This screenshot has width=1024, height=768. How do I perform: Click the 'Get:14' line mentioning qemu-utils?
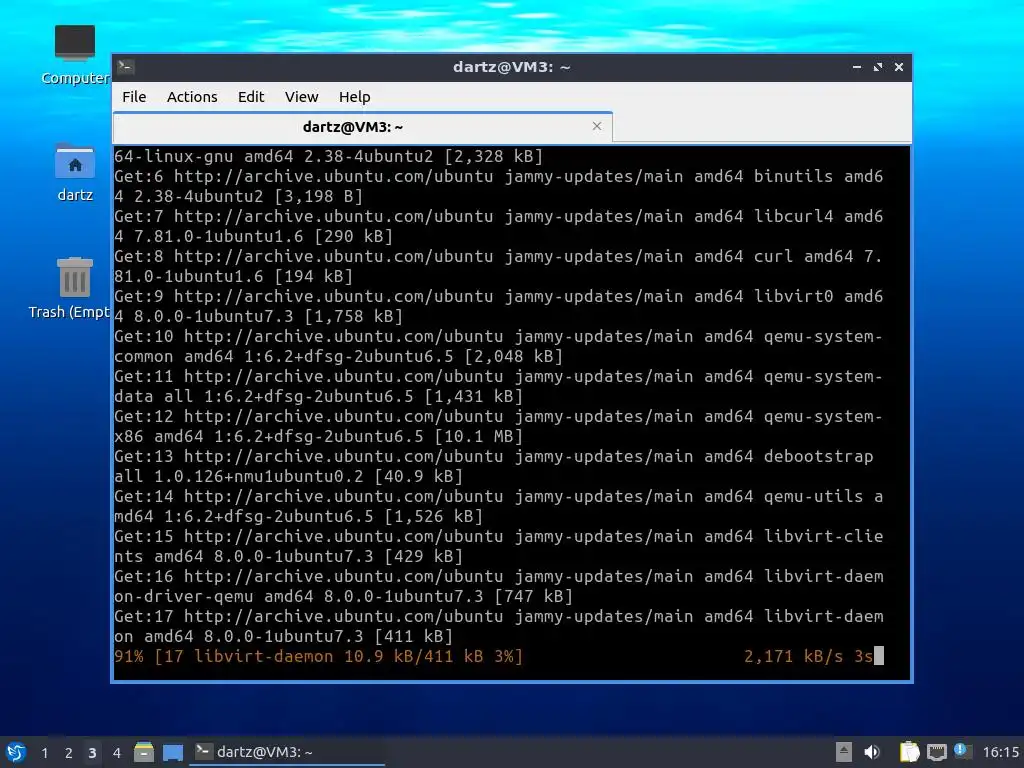[x=498, y=506]
